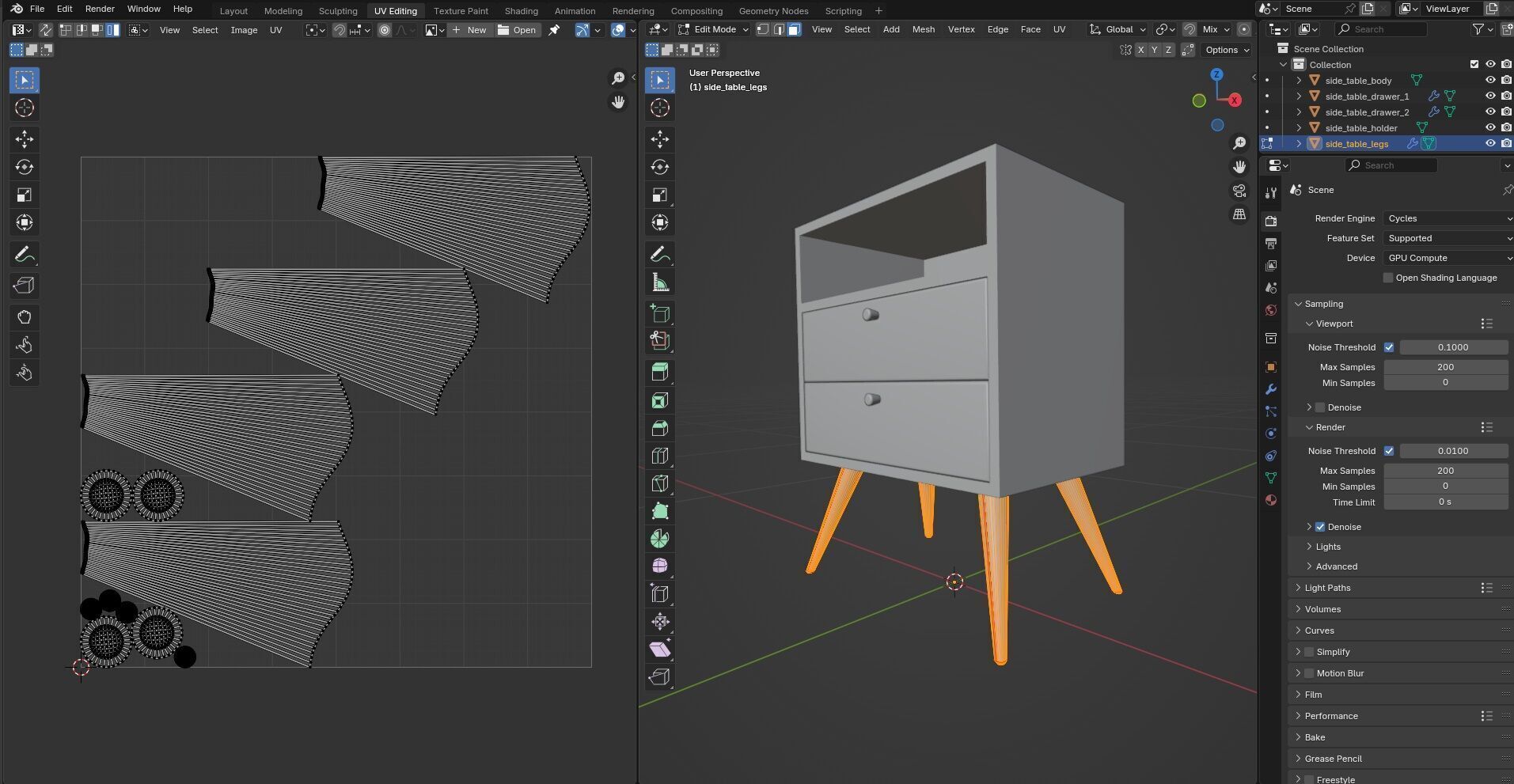Image resolution: width=1514 pixels, height=784 pixels.
Task: Switch to Modeling workspace tab
Action: click(283, 11)
